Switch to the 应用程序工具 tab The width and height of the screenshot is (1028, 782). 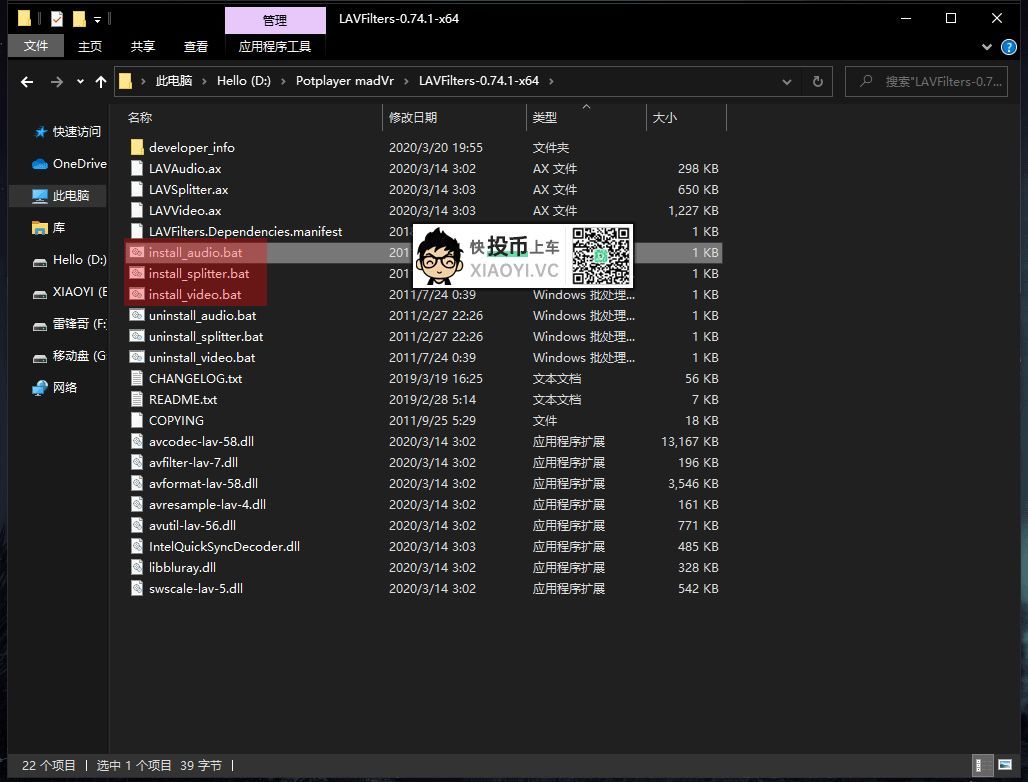(x=275, y=46)
